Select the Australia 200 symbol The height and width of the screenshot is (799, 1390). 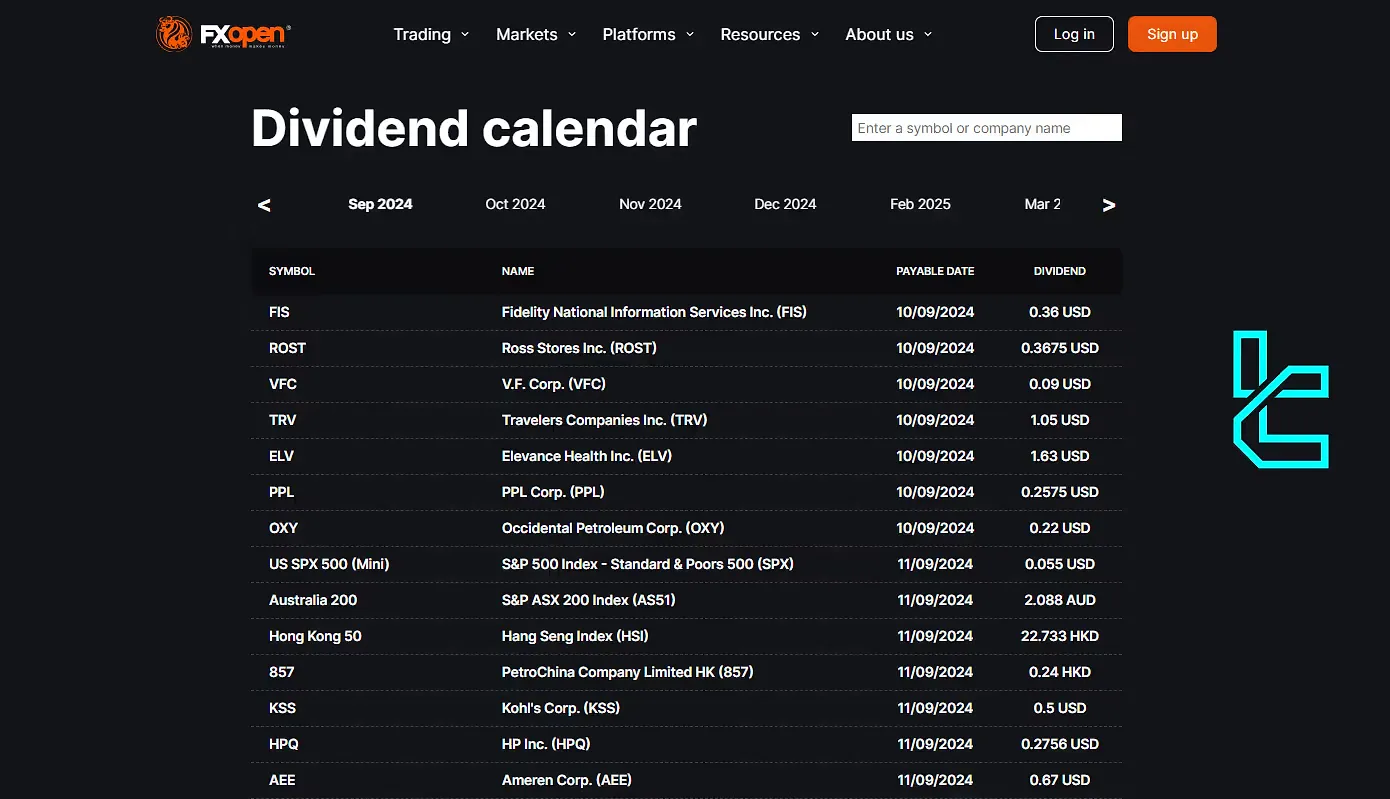click(313, 600)
